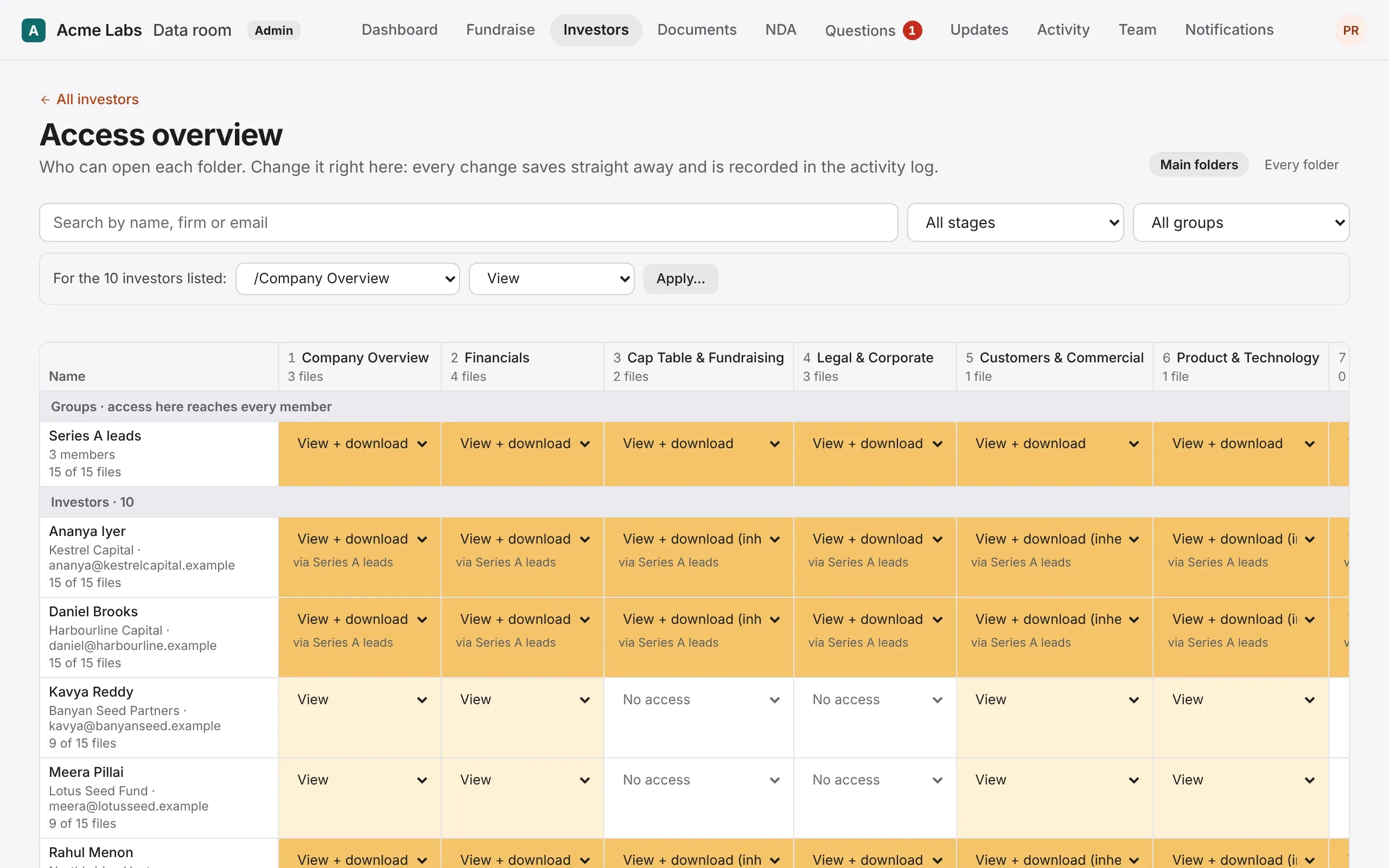
Task: Open the Fundraise tab
Action: point(500,30)
